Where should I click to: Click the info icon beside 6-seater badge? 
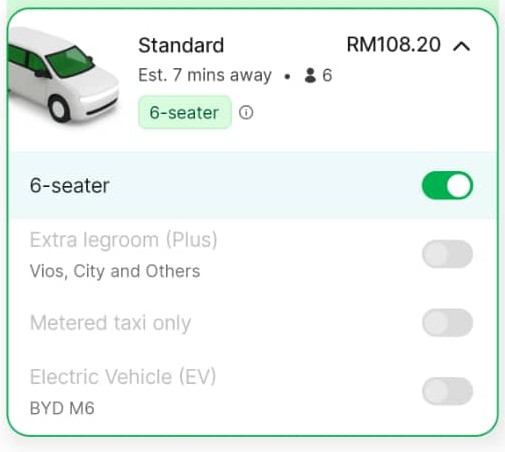tap(246, 113)
